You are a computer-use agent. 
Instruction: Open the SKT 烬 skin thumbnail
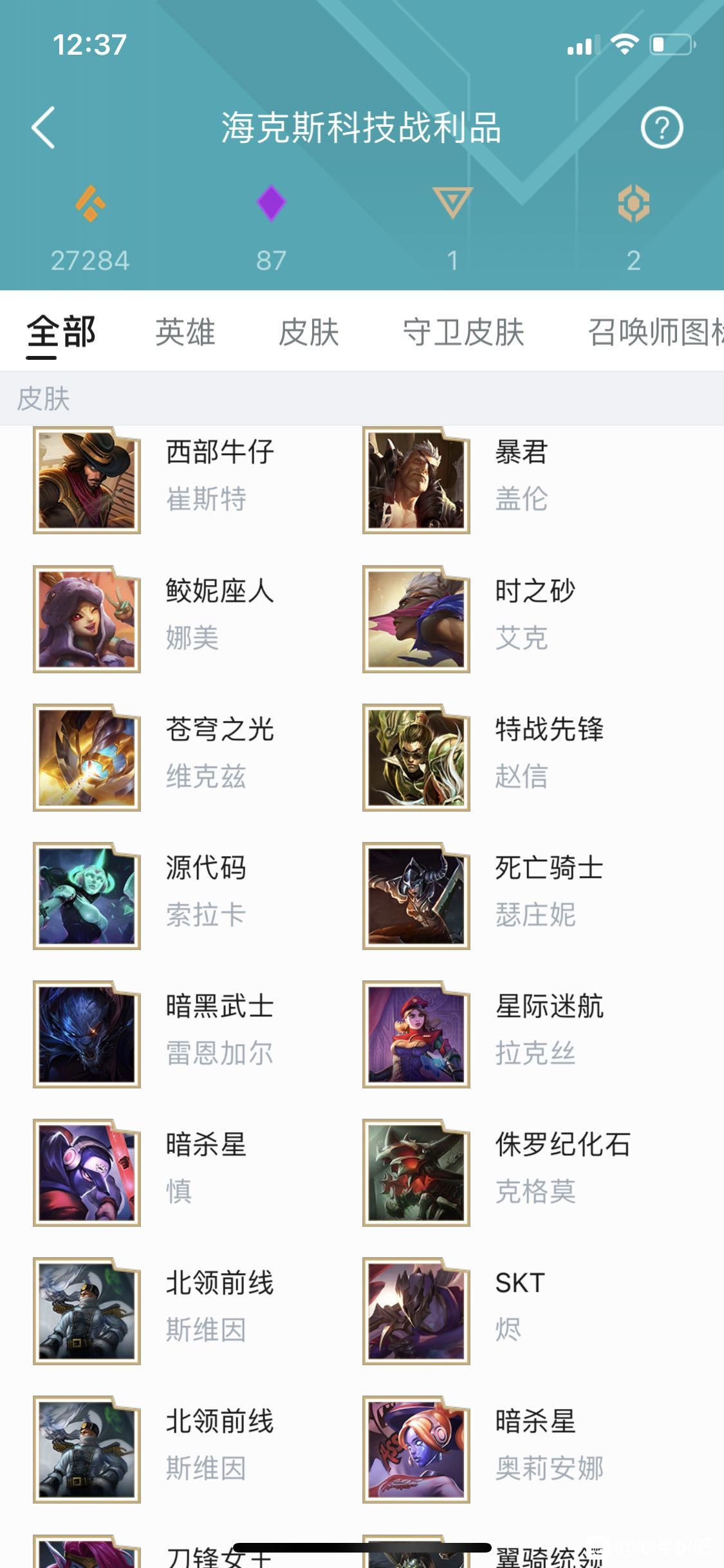pyautogui.click(x=416, y=1311)
